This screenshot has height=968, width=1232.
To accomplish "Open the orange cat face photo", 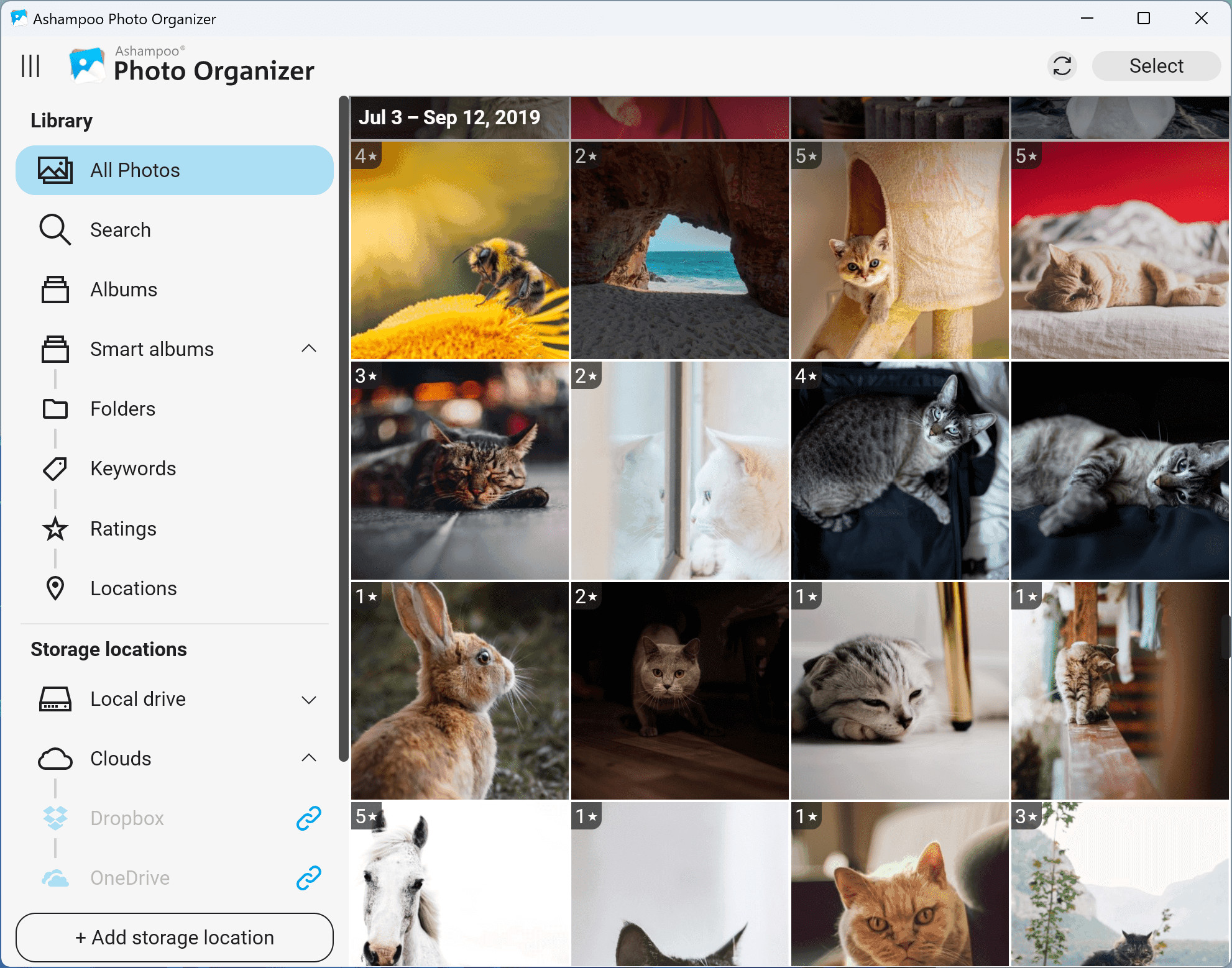I will point(900,884).
